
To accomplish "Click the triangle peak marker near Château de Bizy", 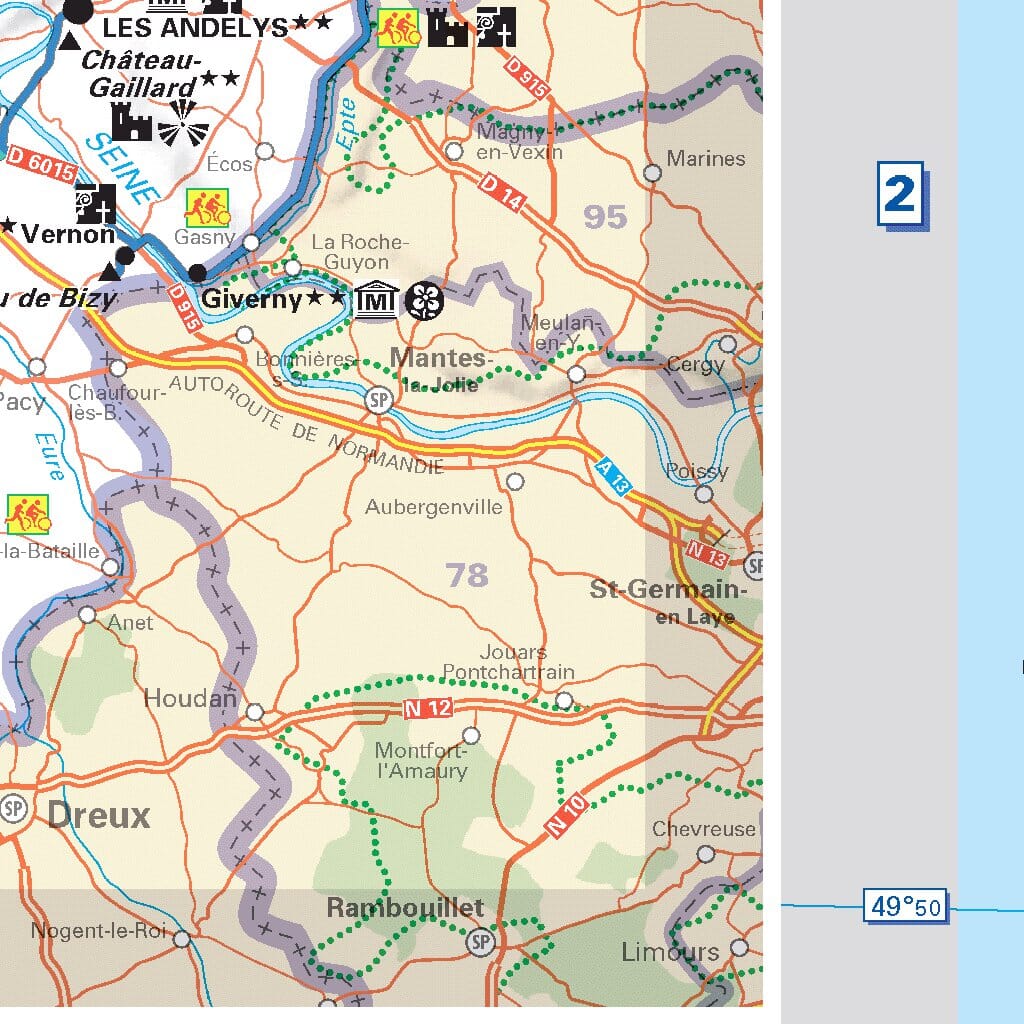I will coord(110,272).
